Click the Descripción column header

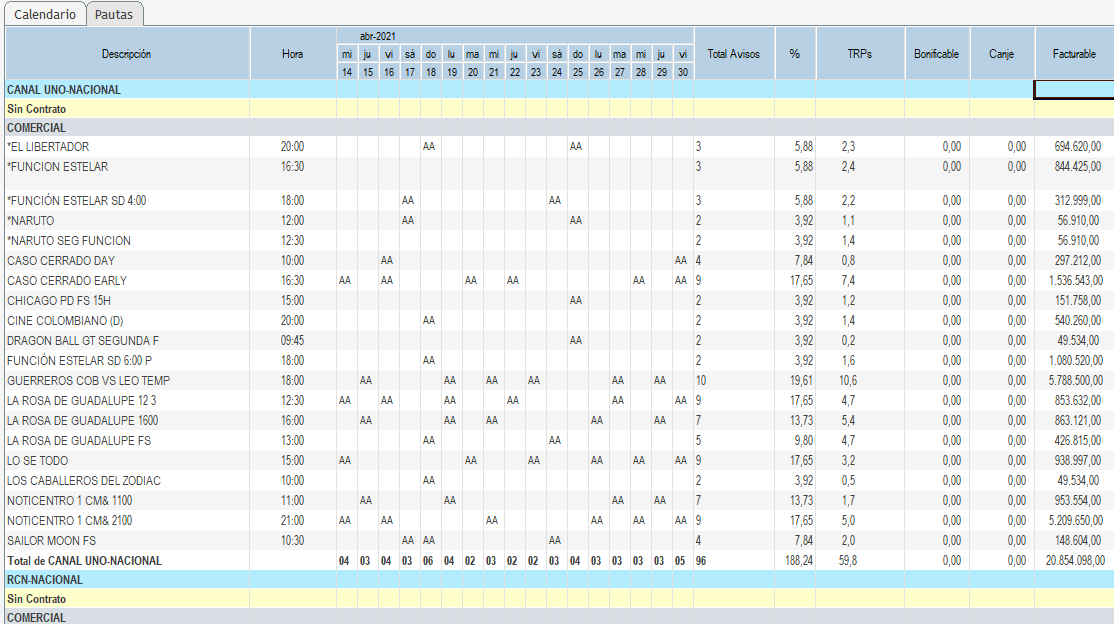coord(126,54)
